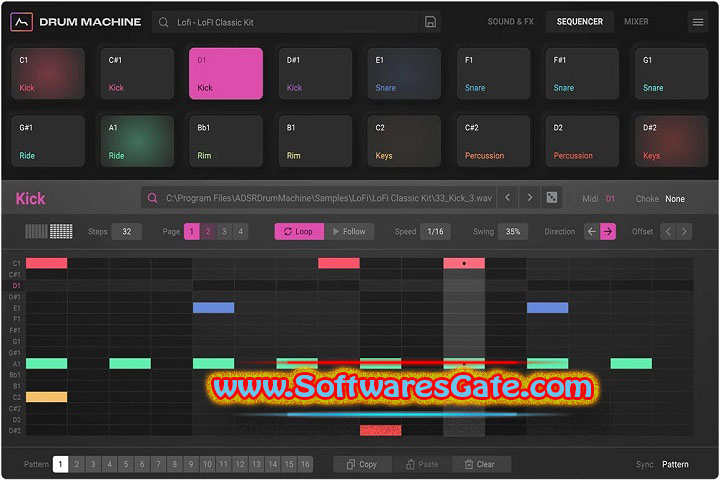This screenshot has width=720, height=480.
Task: Switch to Sequencer tab
Action: (x=579, y=22)
